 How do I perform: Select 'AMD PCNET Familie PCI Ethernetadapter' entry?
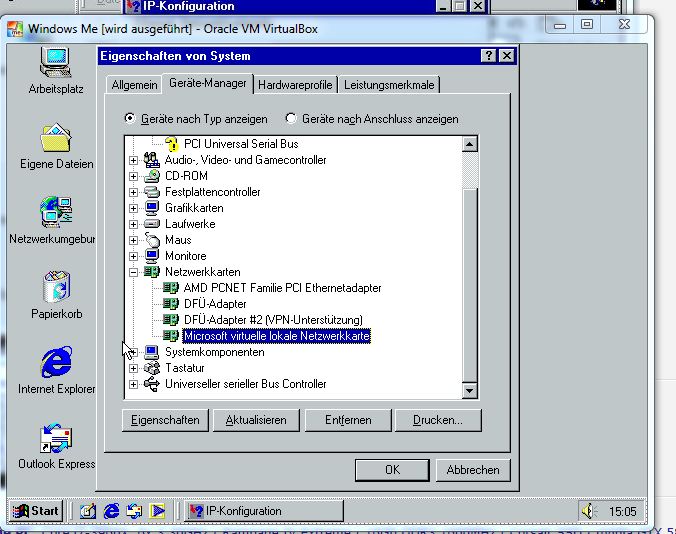282,288
